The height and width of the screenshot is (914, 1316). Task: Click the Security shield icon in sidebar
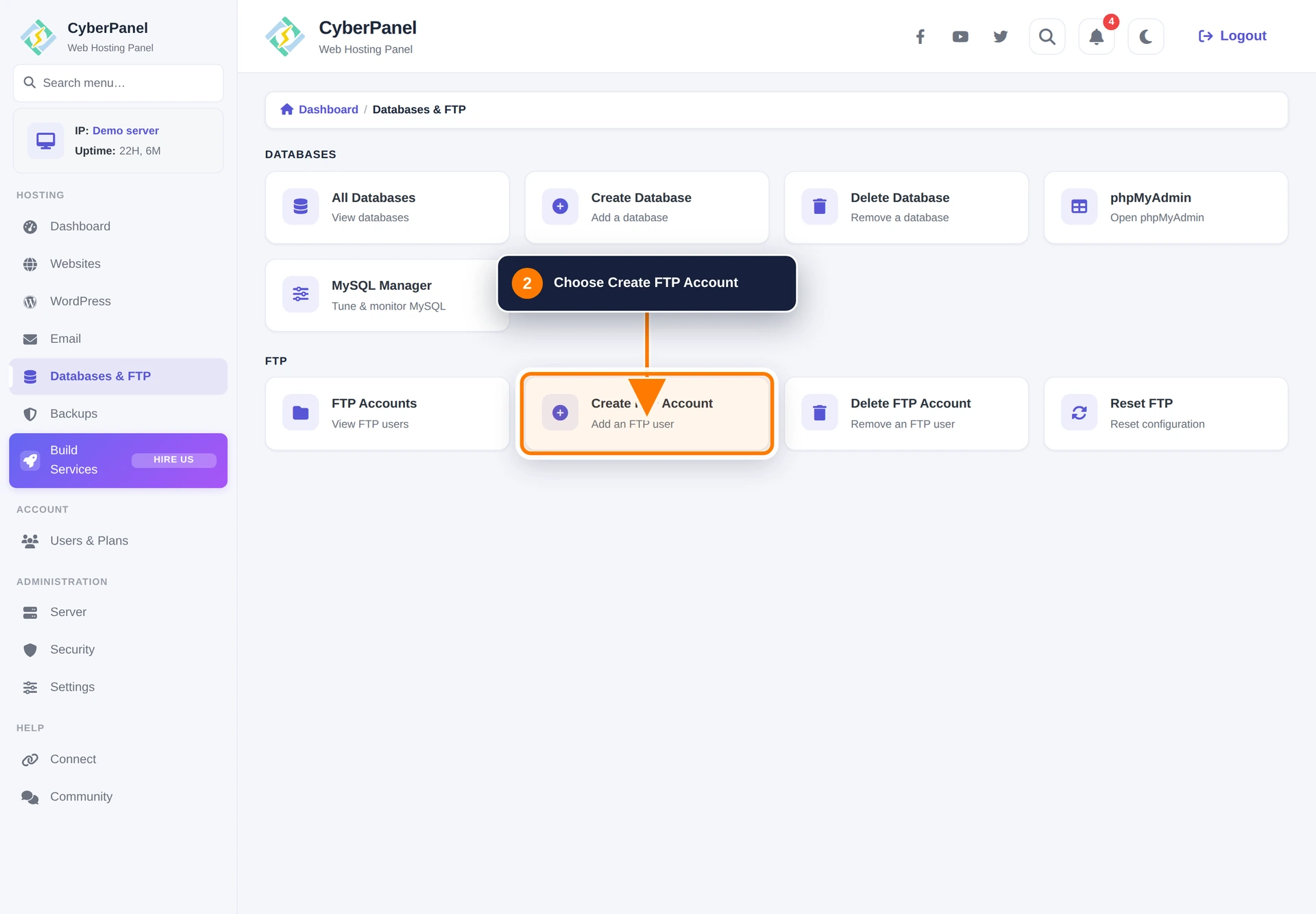(30, 650)
